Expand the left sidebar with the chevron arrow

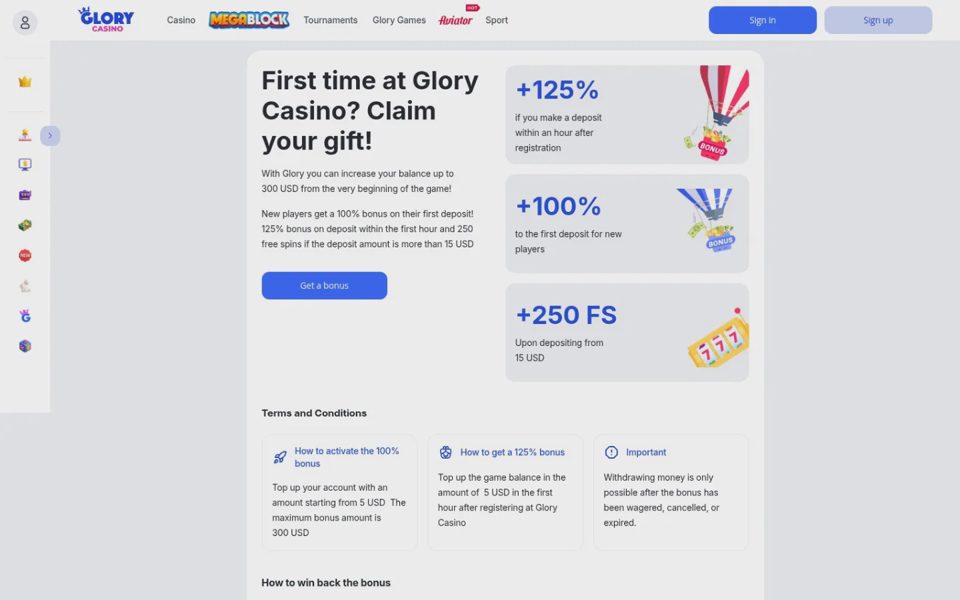[x=50, y=135]
